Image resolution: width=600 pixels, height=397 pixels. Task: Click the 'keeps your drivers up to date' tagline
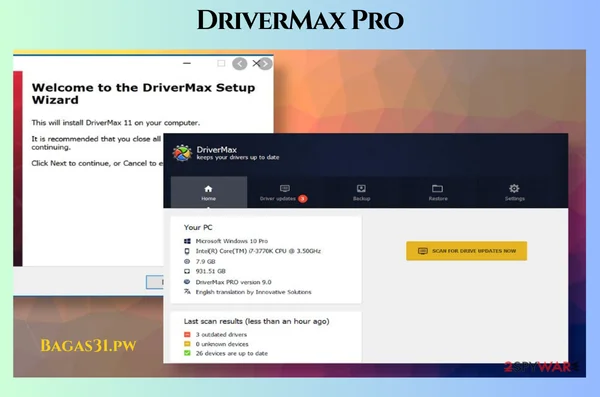pos(238,157)
